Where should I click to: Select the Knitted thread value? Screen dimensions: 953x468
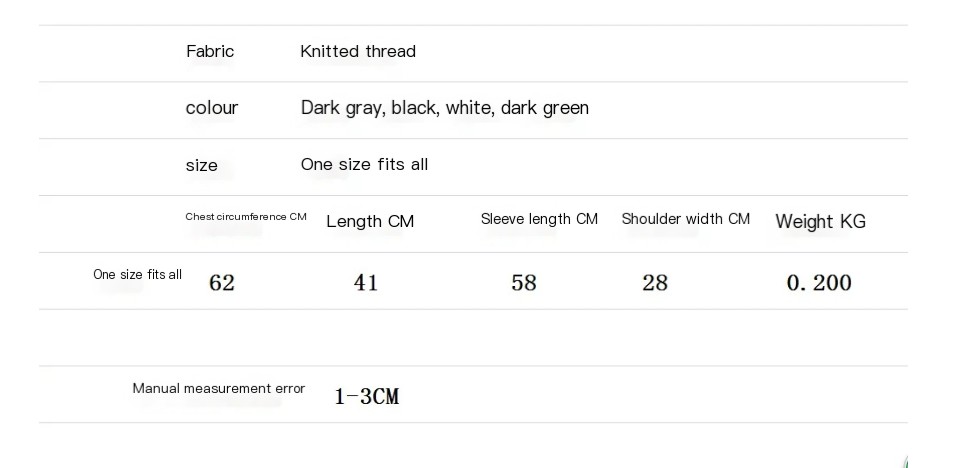[358, 51]
